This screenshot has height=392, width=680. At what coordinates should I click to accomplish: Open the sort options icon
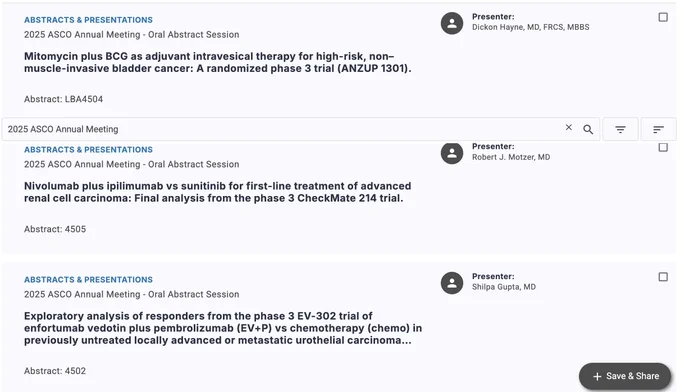pos(658,129)
